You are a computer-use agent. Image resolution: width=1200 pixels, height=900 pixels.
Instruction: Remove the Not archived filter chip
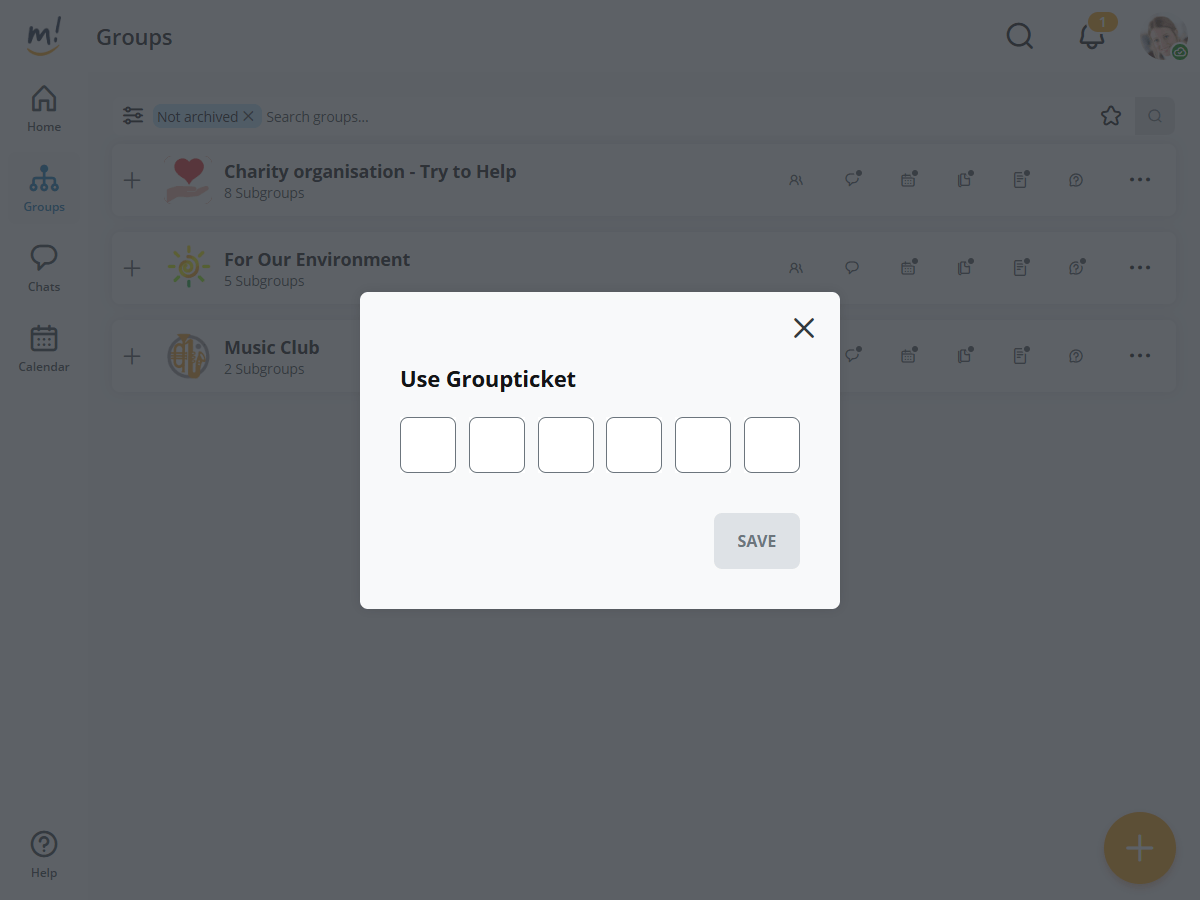pyautogui.click(x=248, y=116)
